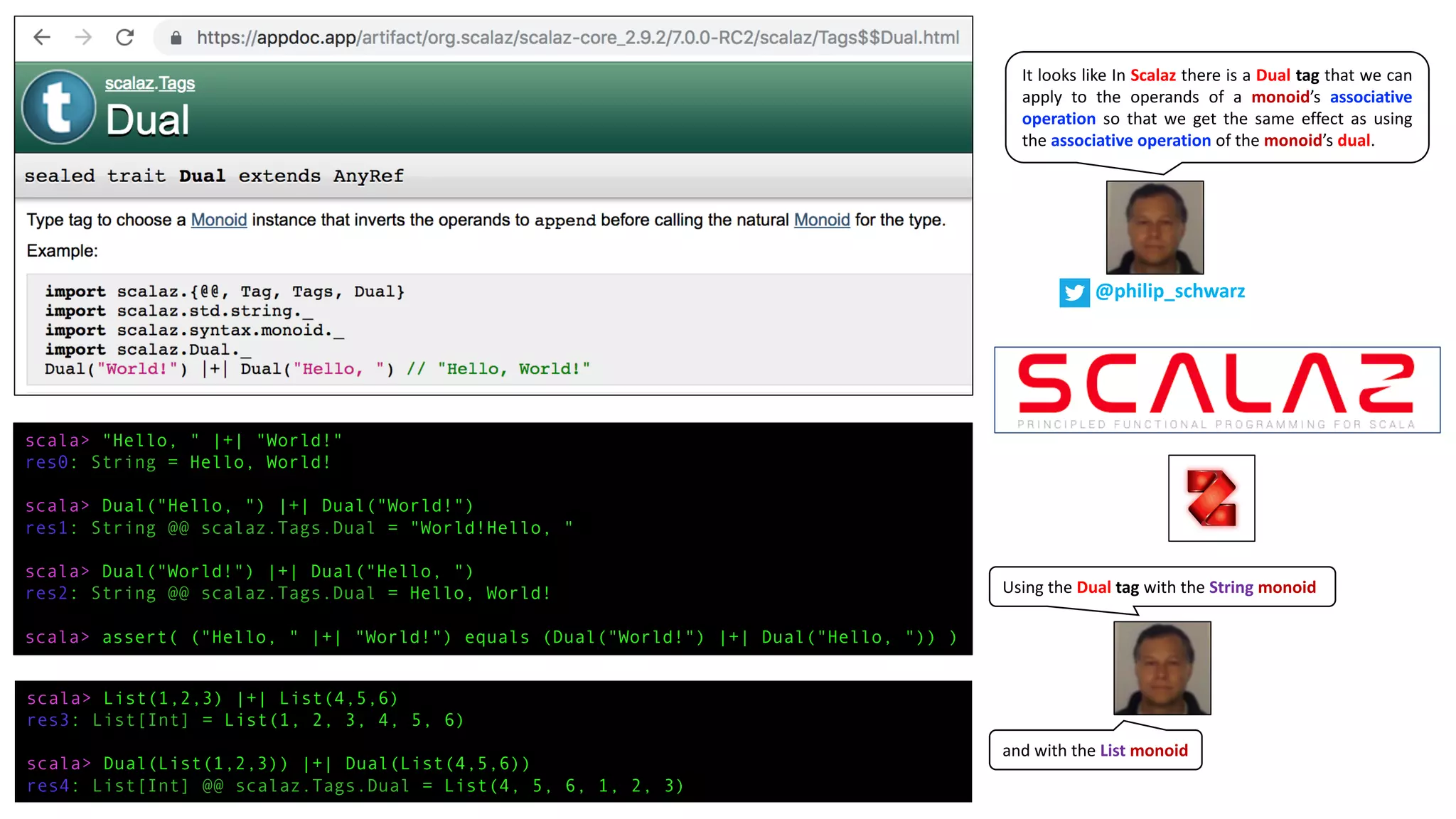Screen dimensions: 1456x819
Task: Open the second Monoid link after 'natural'
Action: [822, 220]
